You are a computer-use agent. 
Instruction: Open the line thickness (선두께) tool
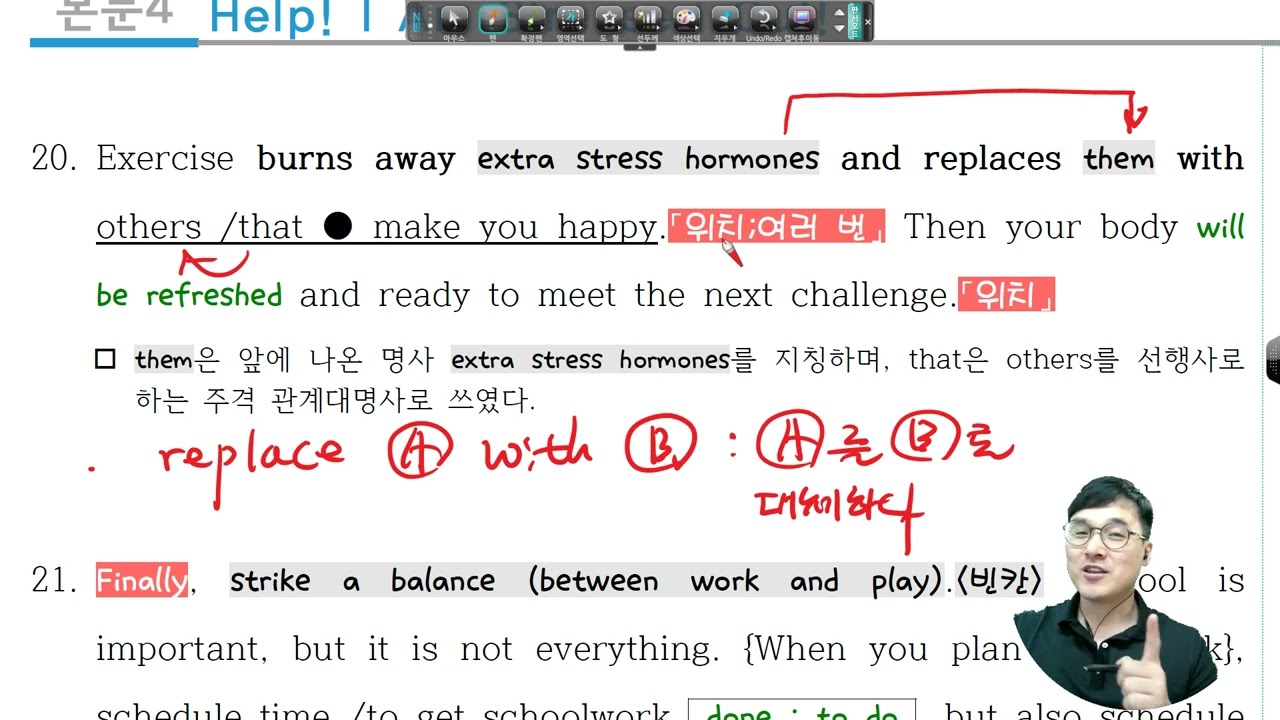point(647,22)
